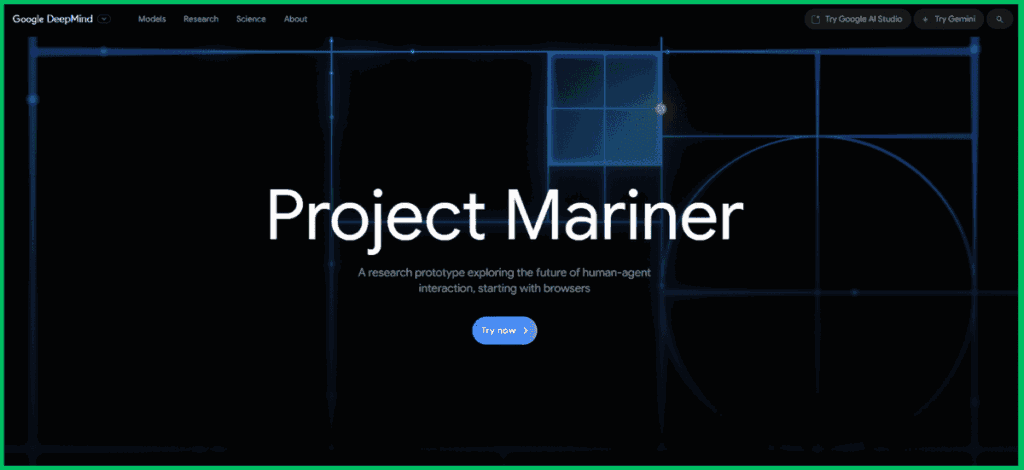Expand the dropdown chevron beside DeepMind logo

pos(104,19)
